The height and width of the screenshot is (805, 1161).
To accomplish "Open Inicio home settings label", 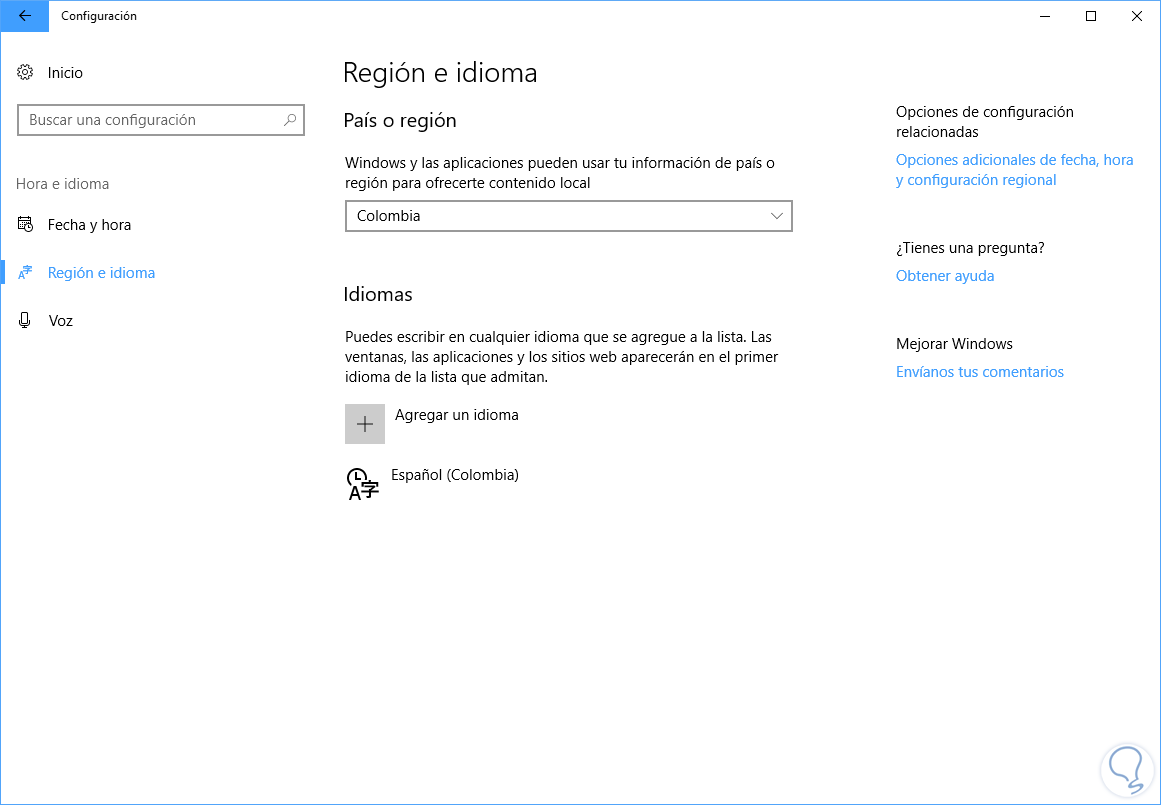I will 65,73.
